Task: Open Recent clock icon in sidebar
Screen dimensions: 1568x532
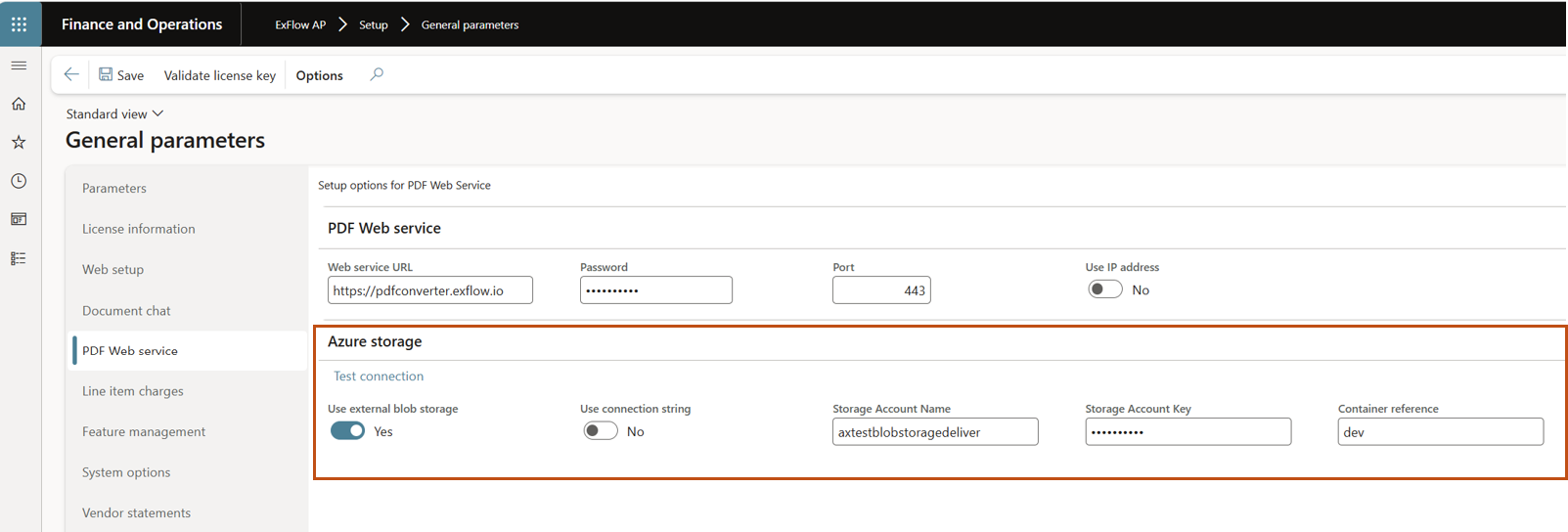Action: pyautogui.click(x=19, y=181)
